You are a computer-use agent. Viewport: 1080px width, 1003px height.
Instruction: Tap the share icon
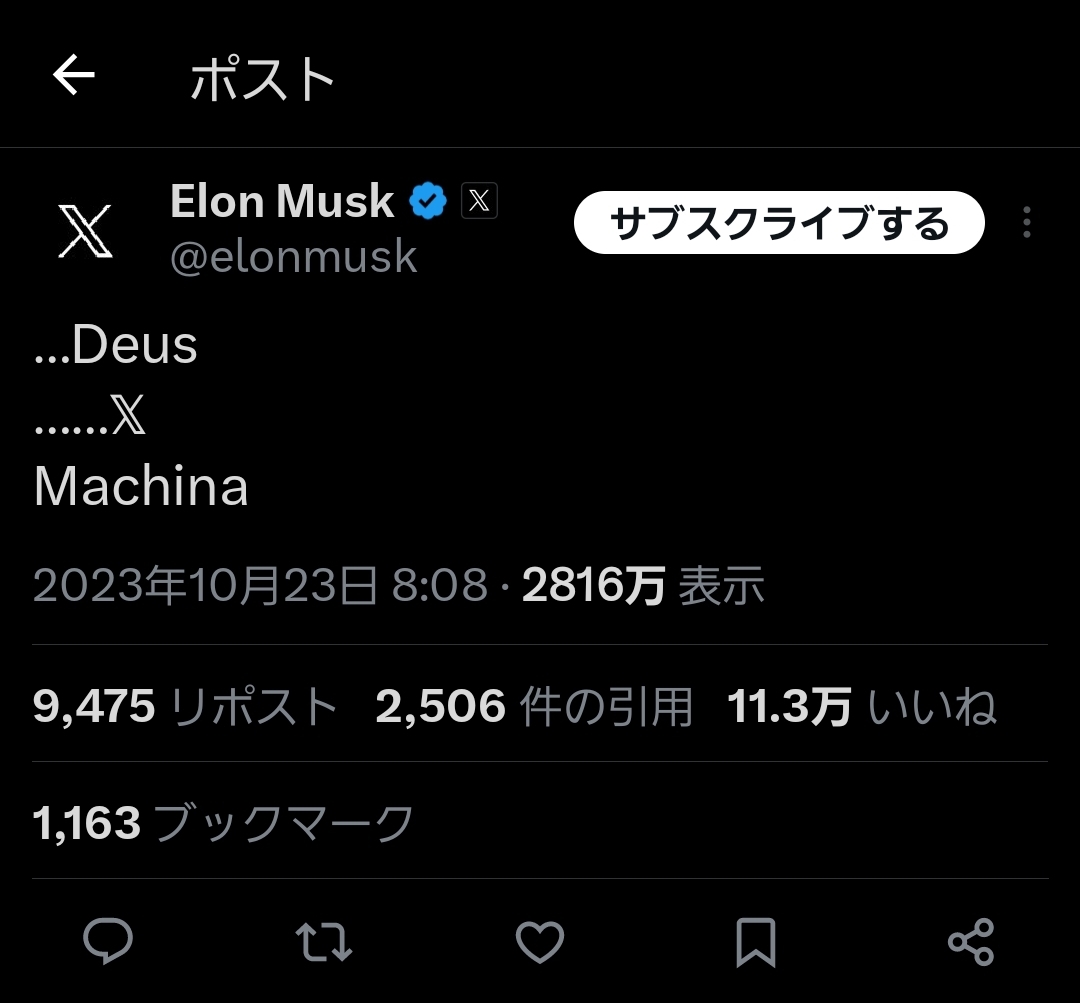pyautogui.click(x=970, y=941)
